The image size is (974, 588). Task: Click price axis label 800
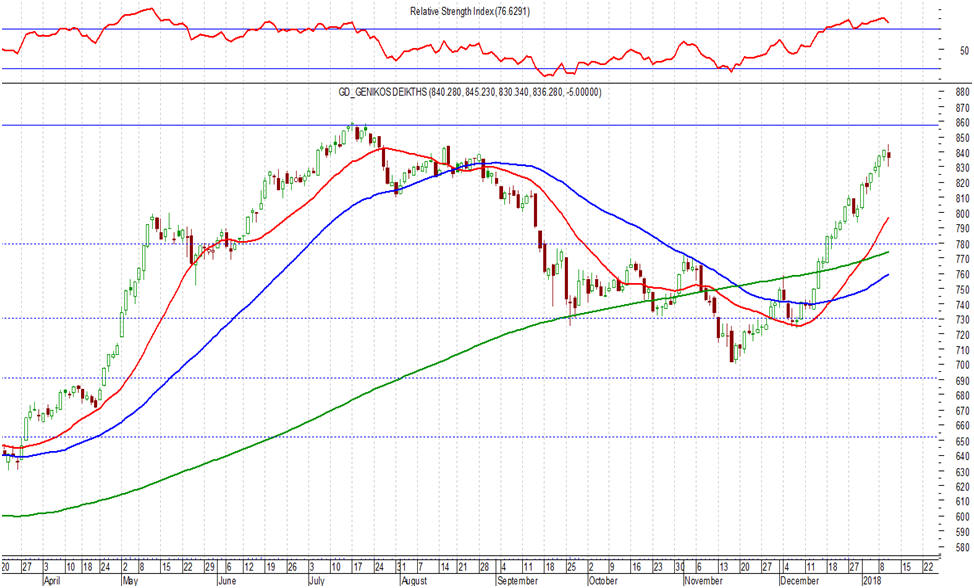point(962,214)
